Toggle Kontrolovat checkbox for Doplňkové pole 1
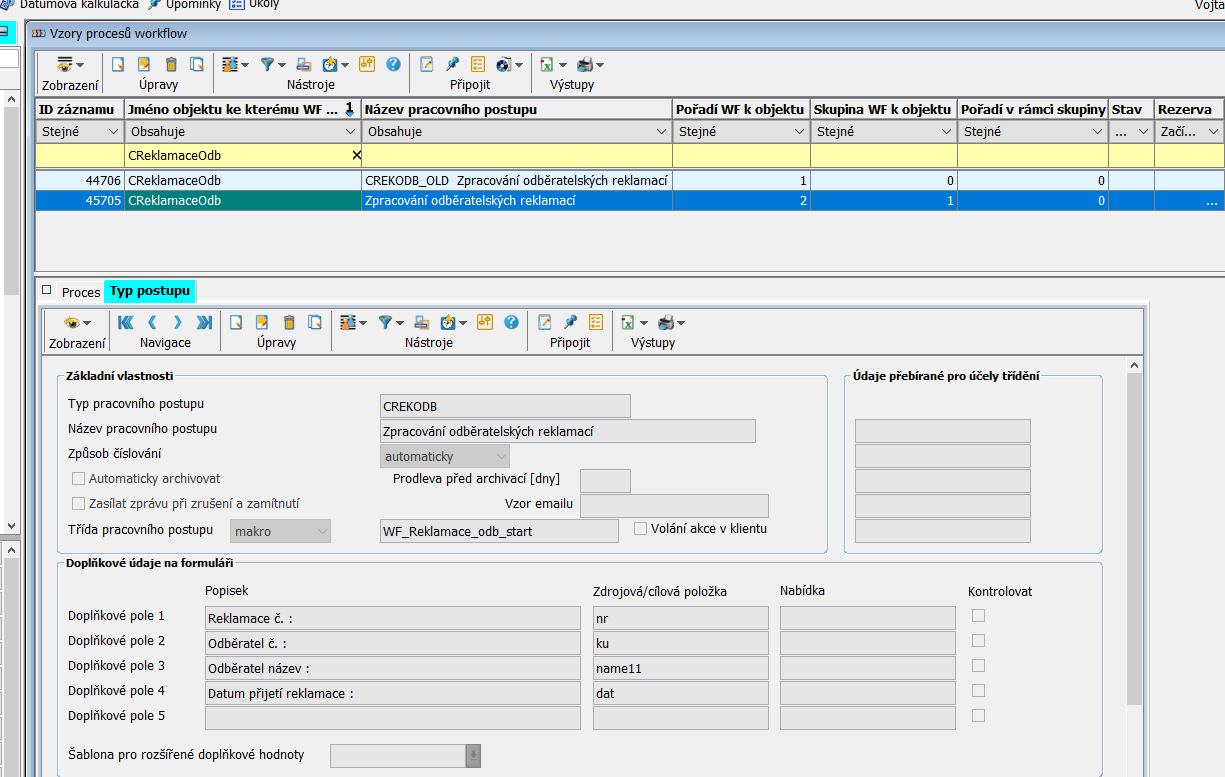This screenshot has width=1225, height=777. [x=978, y=616]
